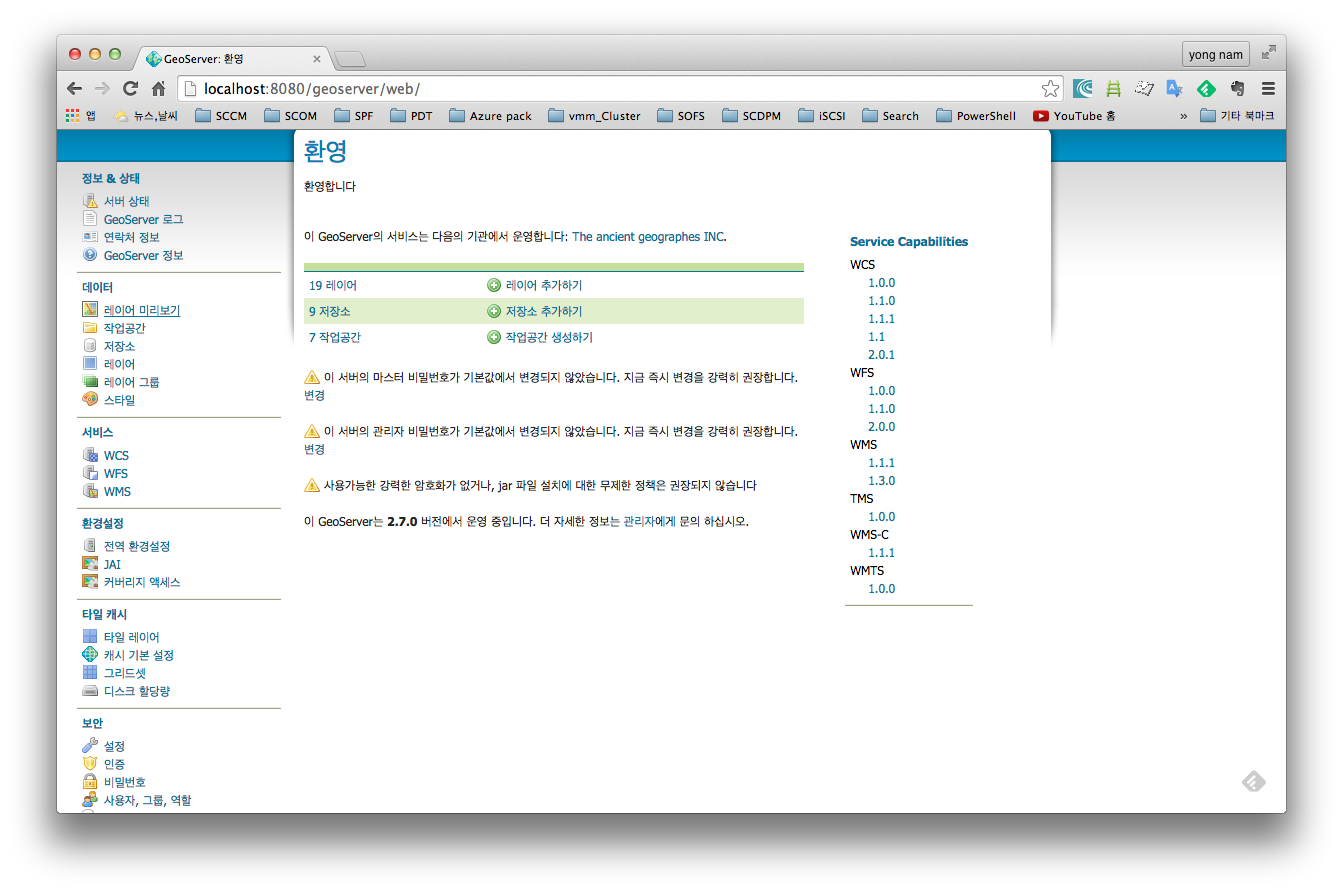Open TMS 1.0.0 capabilities link
Screen dimensions: 1343x892
point(881,517)
